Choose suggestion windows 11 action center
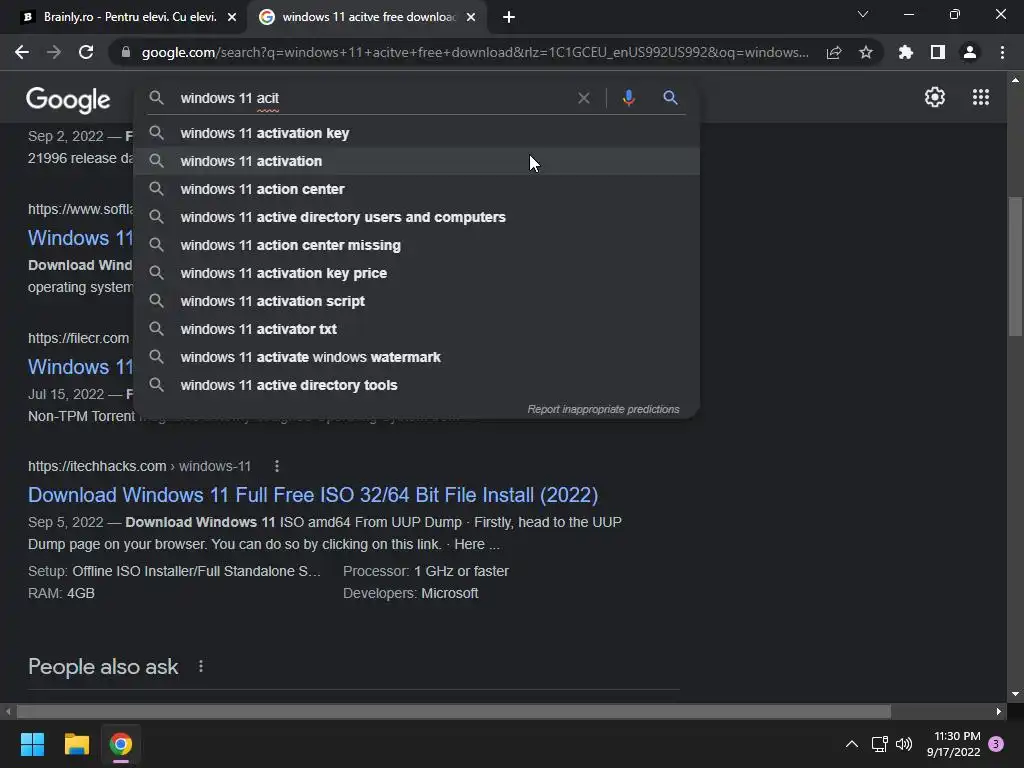This screenshot has height=768, width=1024. click(417, 189)
